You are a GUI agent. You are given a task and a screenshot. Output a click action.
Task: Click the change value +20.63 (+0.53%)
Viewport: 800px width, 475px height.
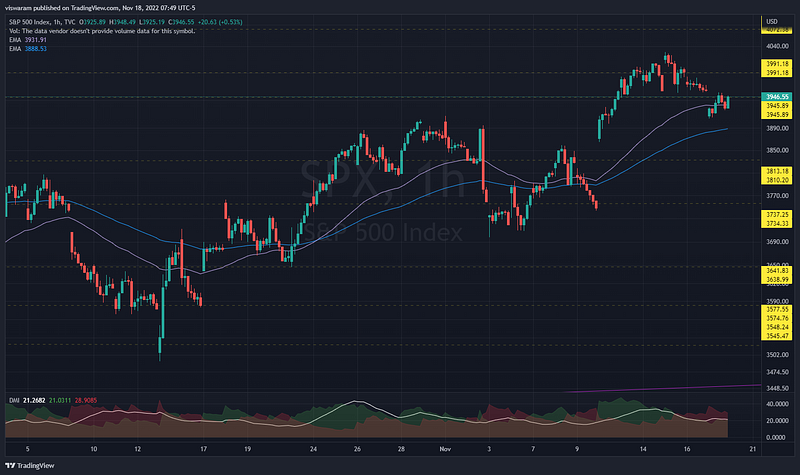coord(220,22)
